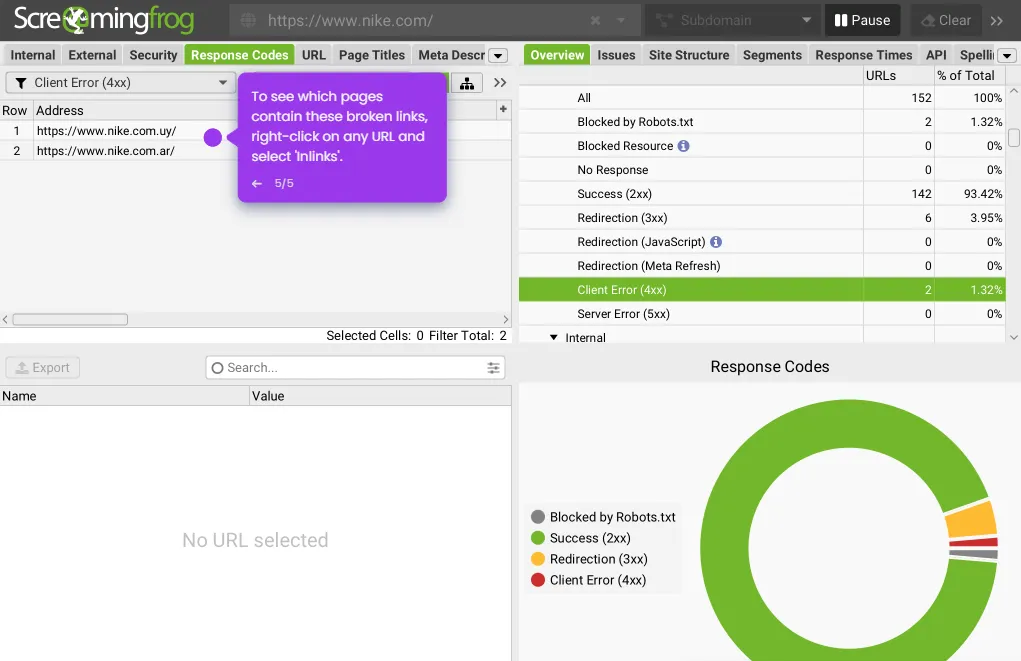Select the Blocked Resource row

[x=762, y=146]
